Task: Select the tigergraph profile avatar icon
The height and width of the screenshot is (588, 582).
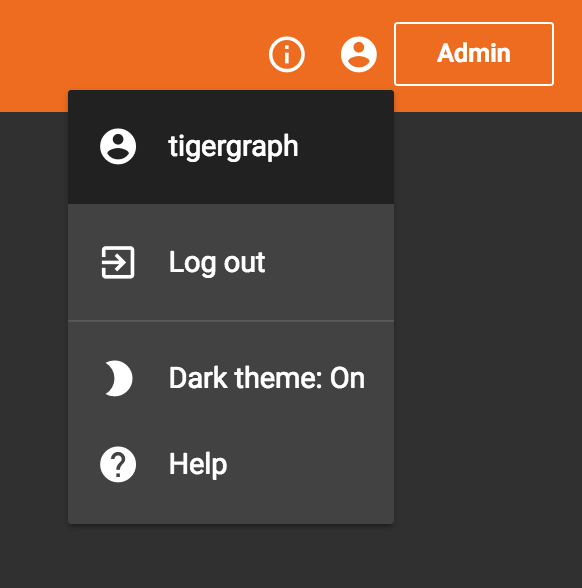Action: point(118,146)
